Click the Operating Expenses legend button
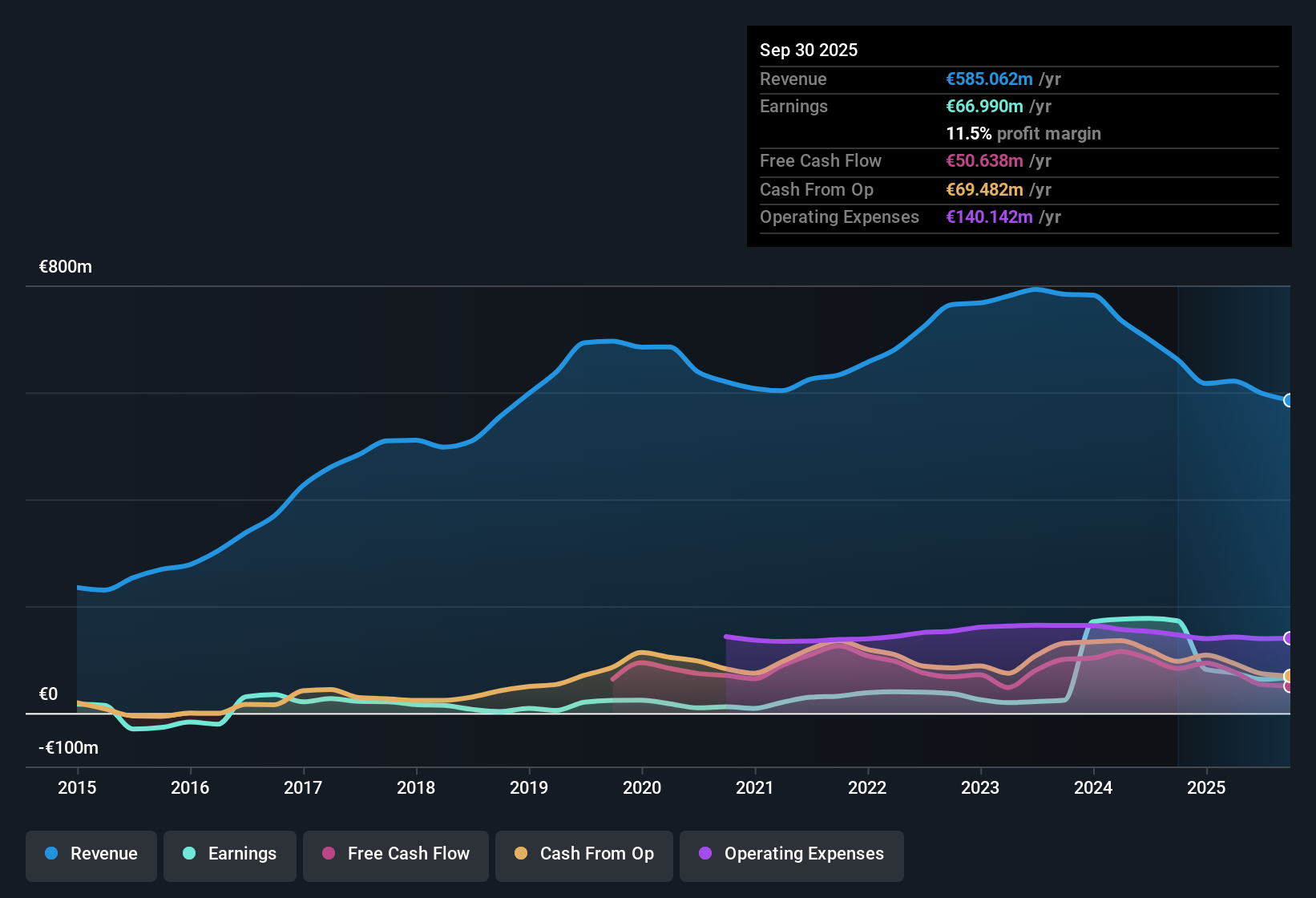Viewport: 1316px width, 898px height. 791,854
